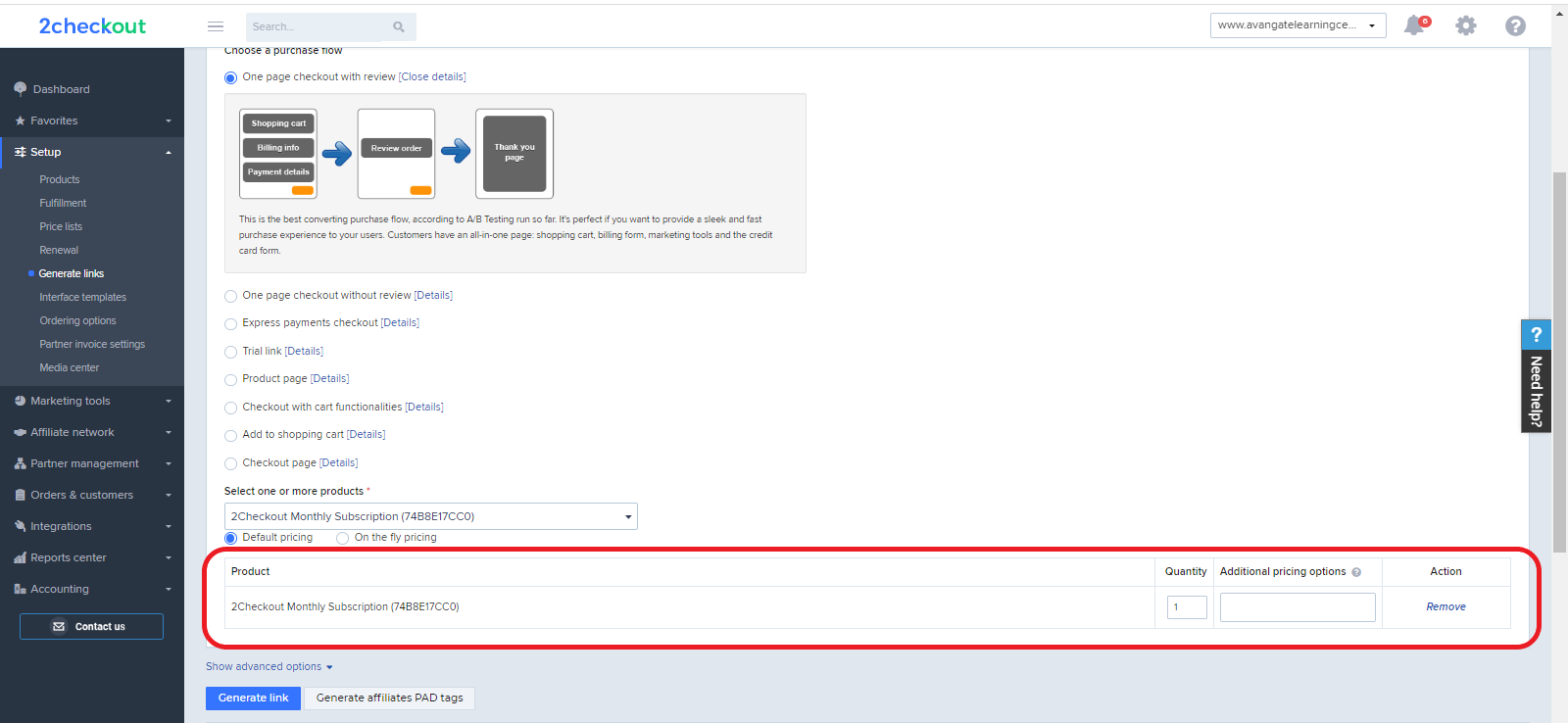Select One page checkout without review
This screenshot has width=1568, height=723.
230,296
